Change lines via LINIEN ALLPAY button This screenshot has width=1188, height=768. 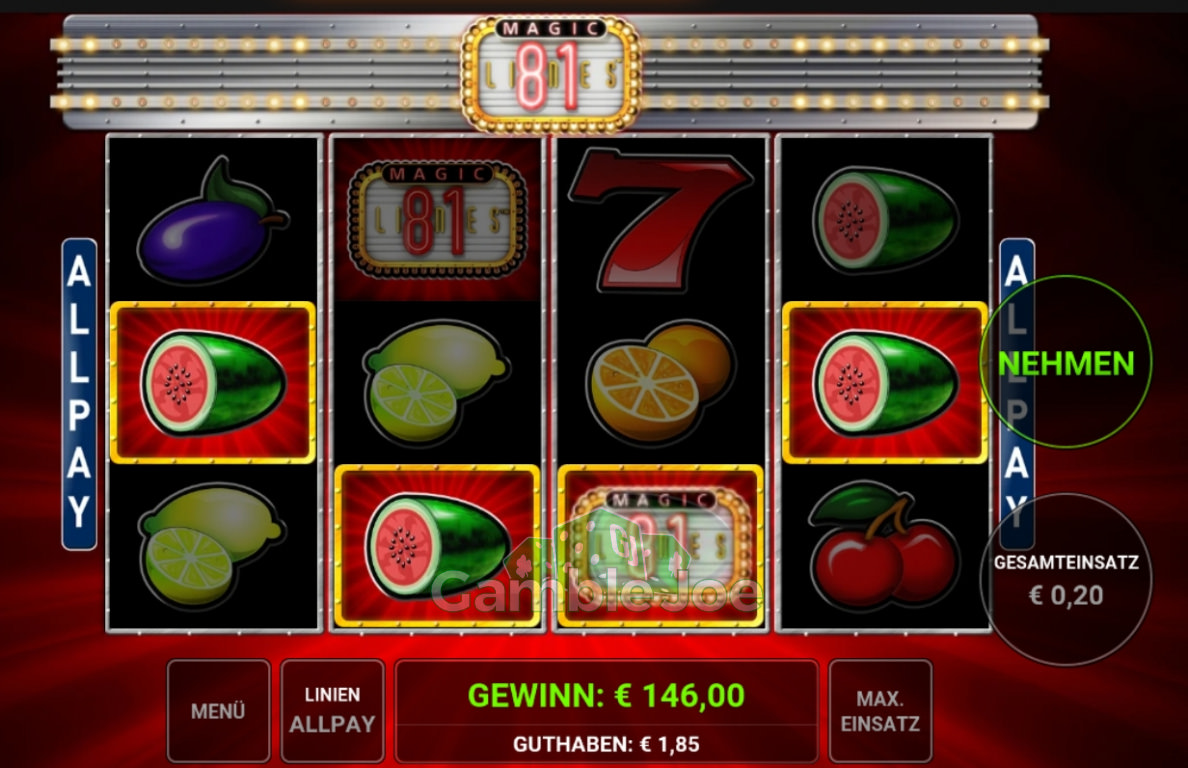tap(332, 710)
